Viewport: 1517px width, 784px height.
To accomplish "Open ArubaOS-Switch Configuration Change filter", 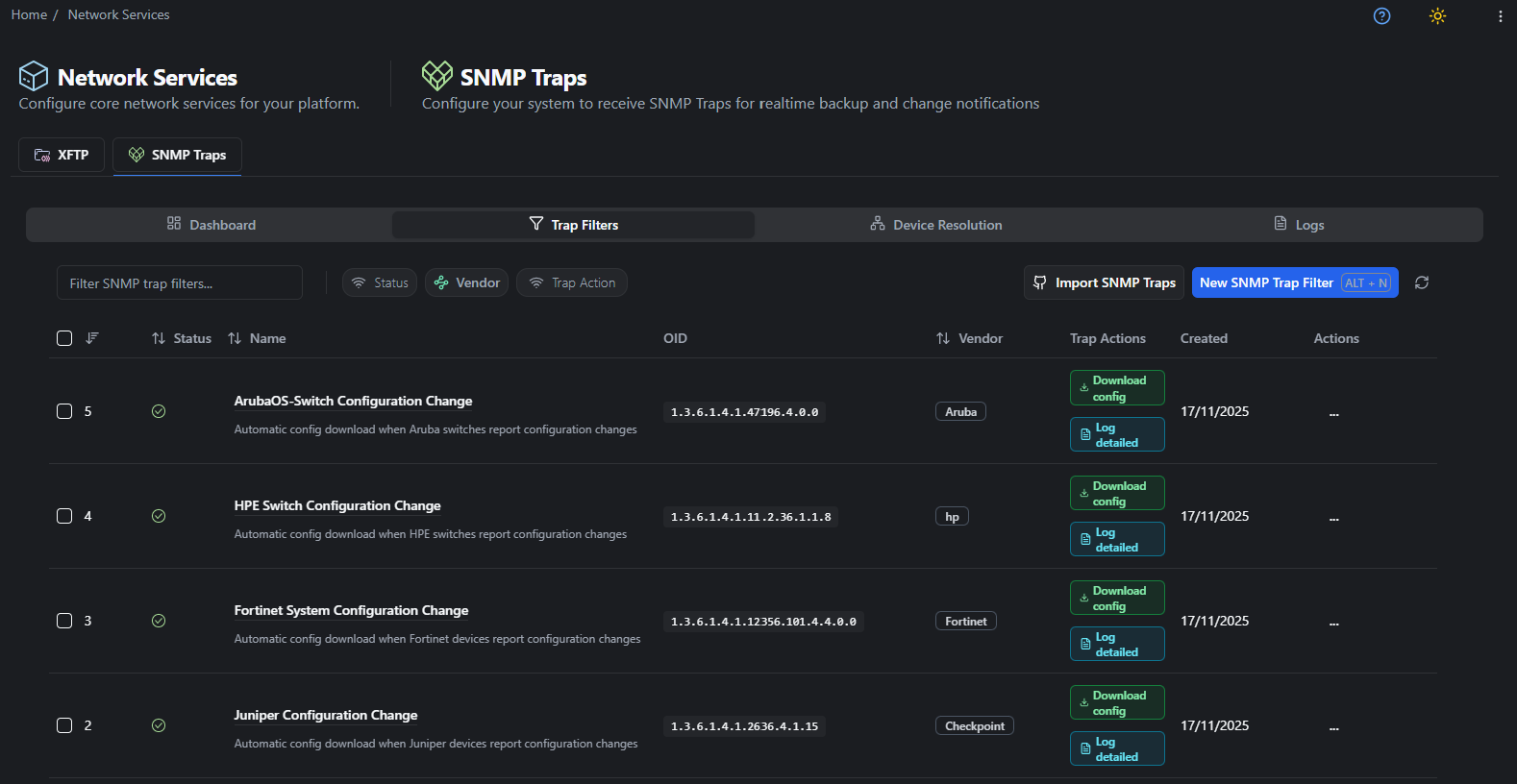I will tap(353, 401).
